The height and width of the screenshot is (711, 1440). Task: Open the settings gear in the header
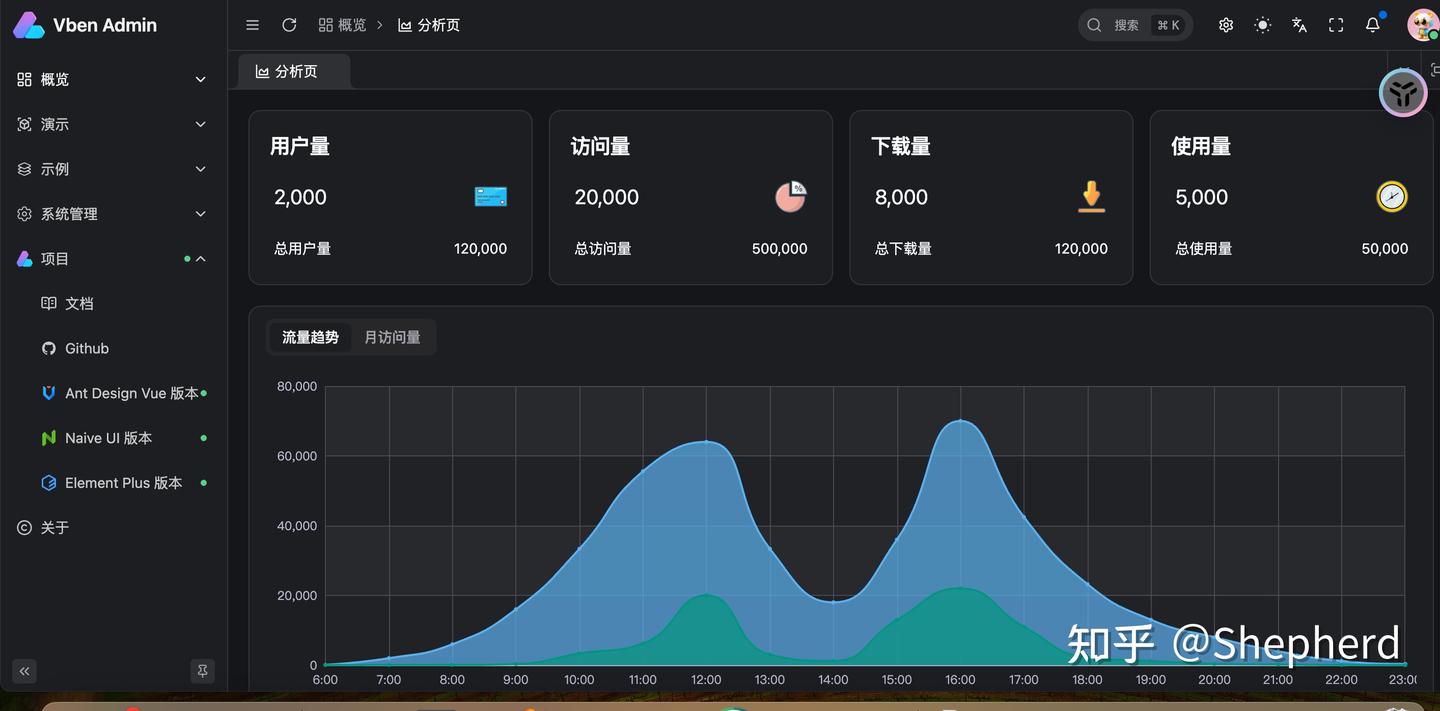(x=1225, y=24)
